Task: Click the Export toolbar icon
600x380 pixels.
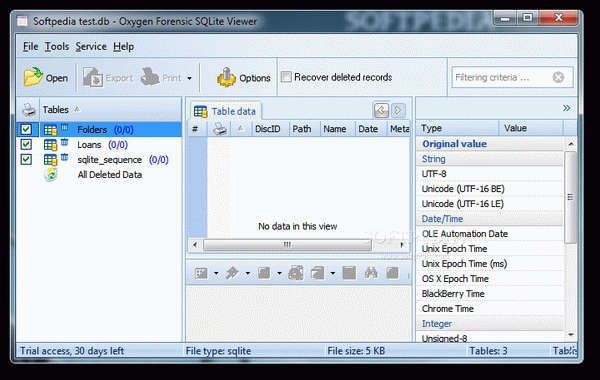Action: [93, 77]
